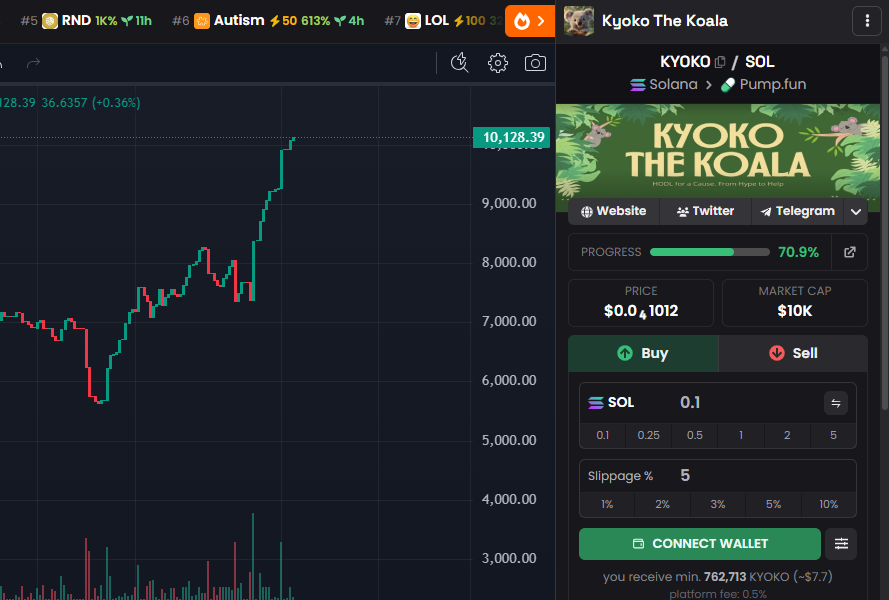Expand more social links chevron

[x=856, y=212]
